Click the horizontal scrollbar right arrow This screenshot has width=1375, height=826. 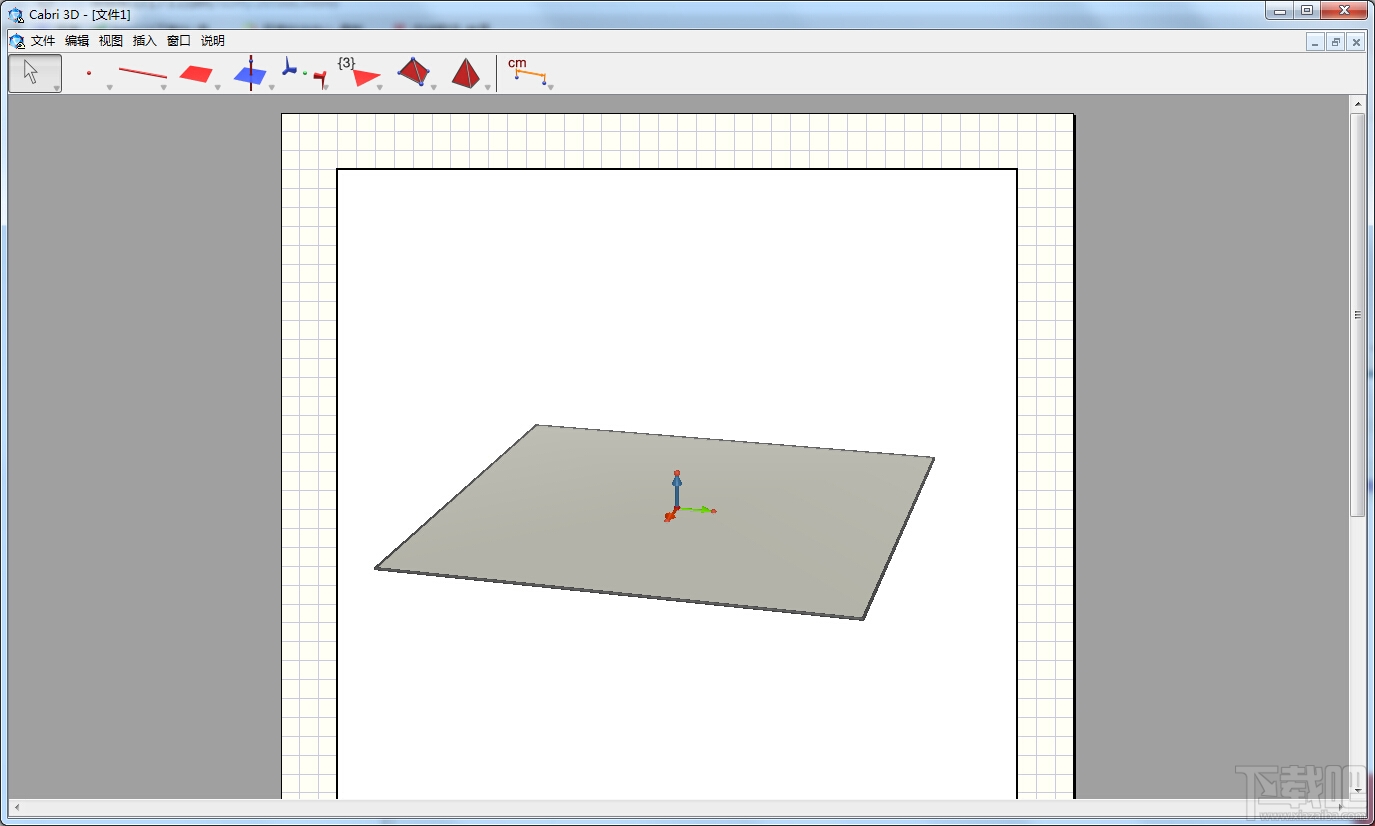tap(1340, 807)
